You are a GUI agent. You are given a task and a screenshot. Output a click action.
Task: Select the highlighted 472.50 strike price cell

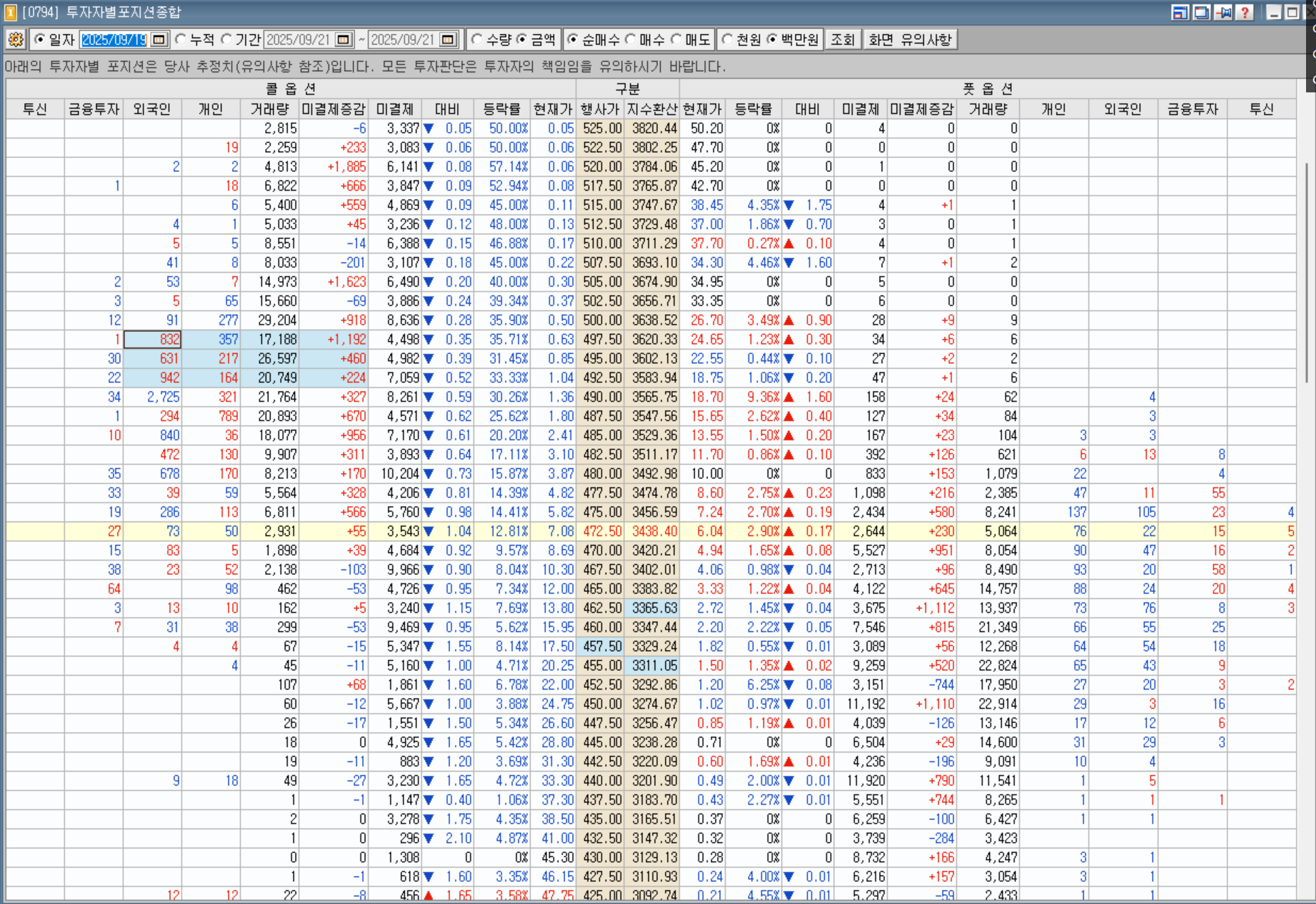coord(601,532)
